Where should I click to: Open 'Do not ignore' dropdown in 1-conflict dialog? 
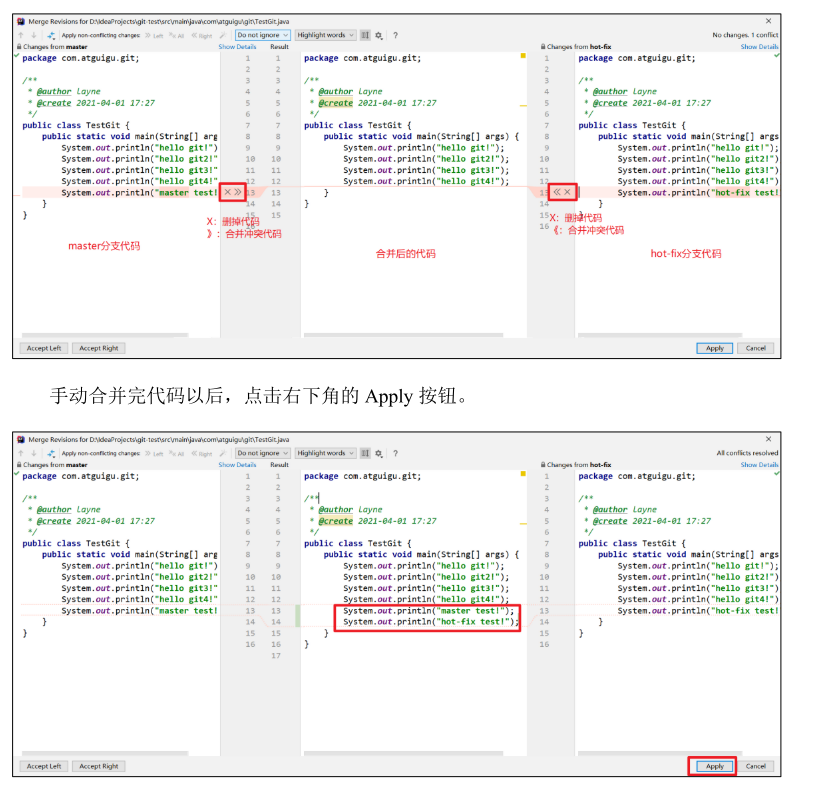pos(263,35)
